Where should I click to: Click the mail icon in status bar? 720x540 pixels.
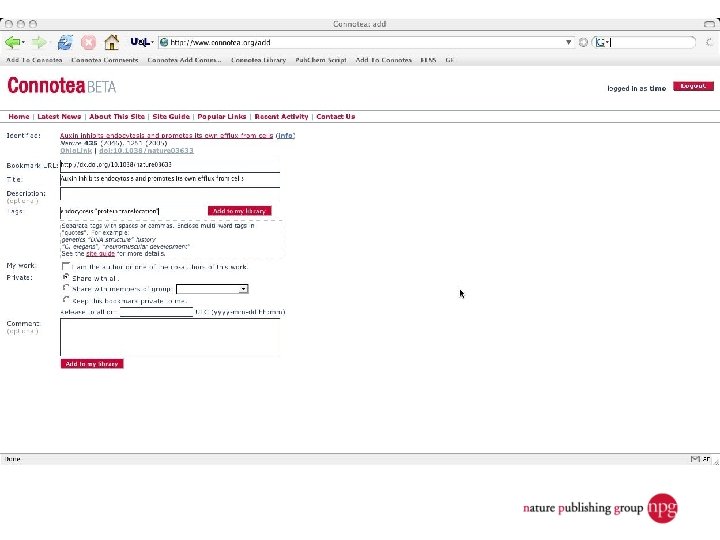pos(695,459)
